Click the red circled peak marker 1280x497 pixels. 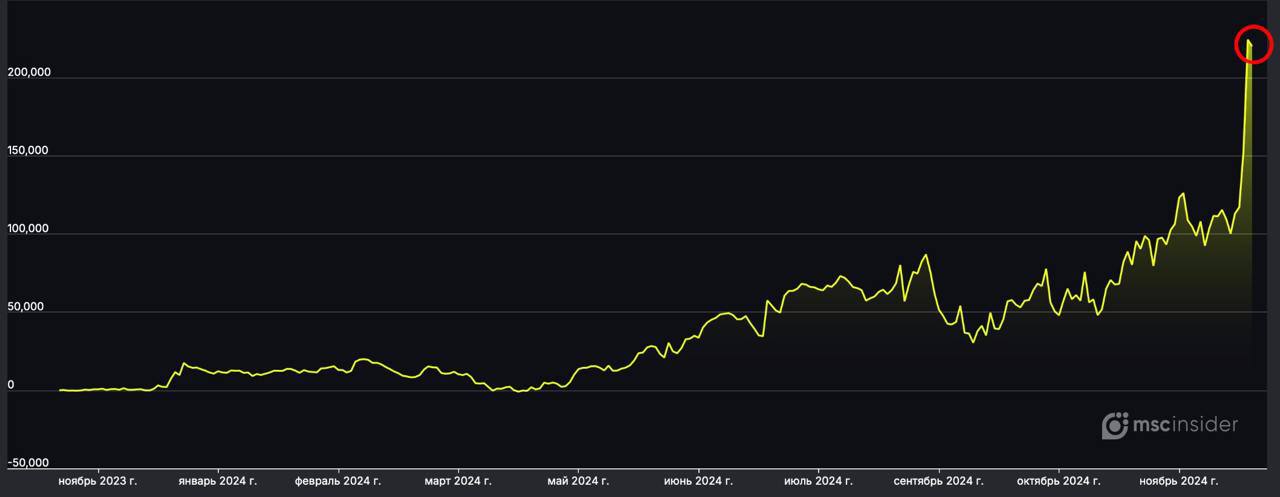[1251, 45]
